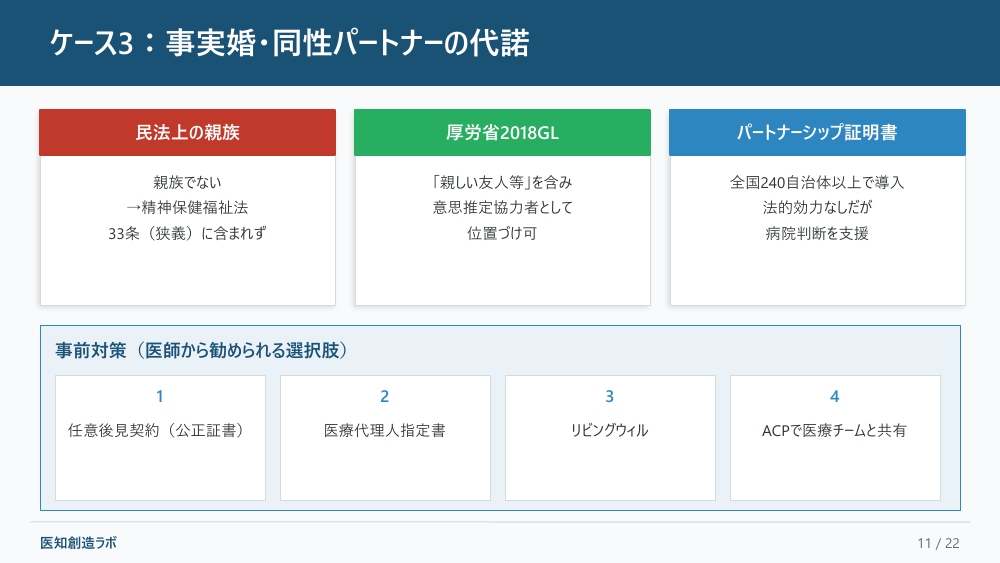The width and height of the screenshot is (1000, 563).
Task: Click the line '全国240自治体以上で導入'
Action: (817, 182)
